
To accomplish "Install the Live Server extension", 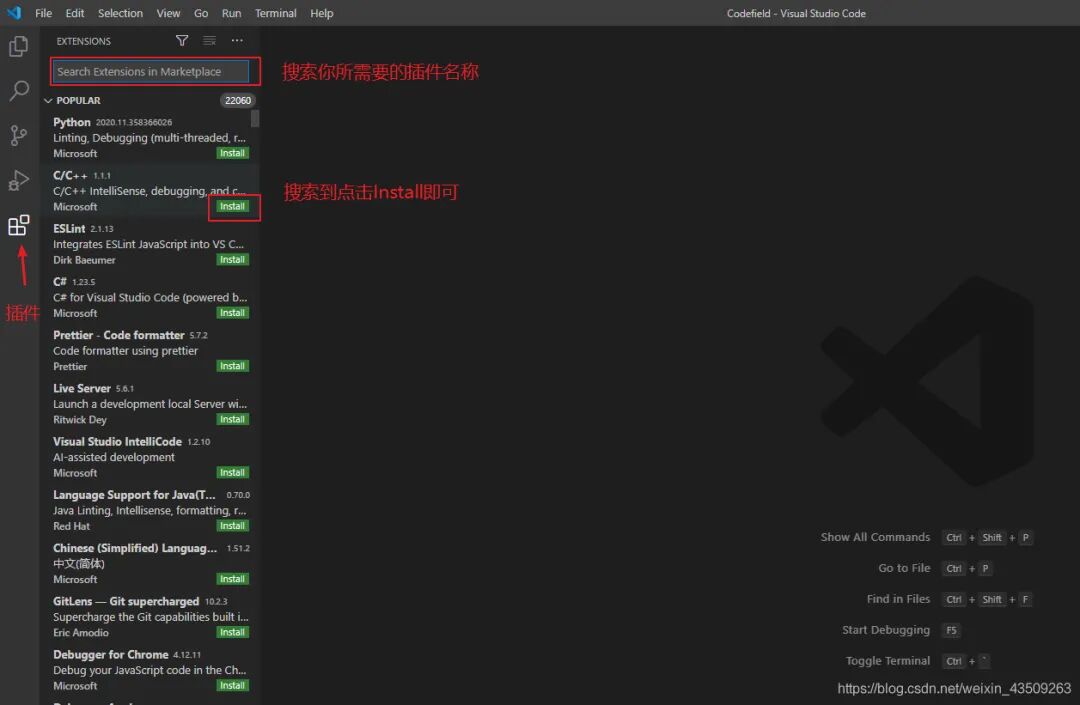I will tap(232, 419).
